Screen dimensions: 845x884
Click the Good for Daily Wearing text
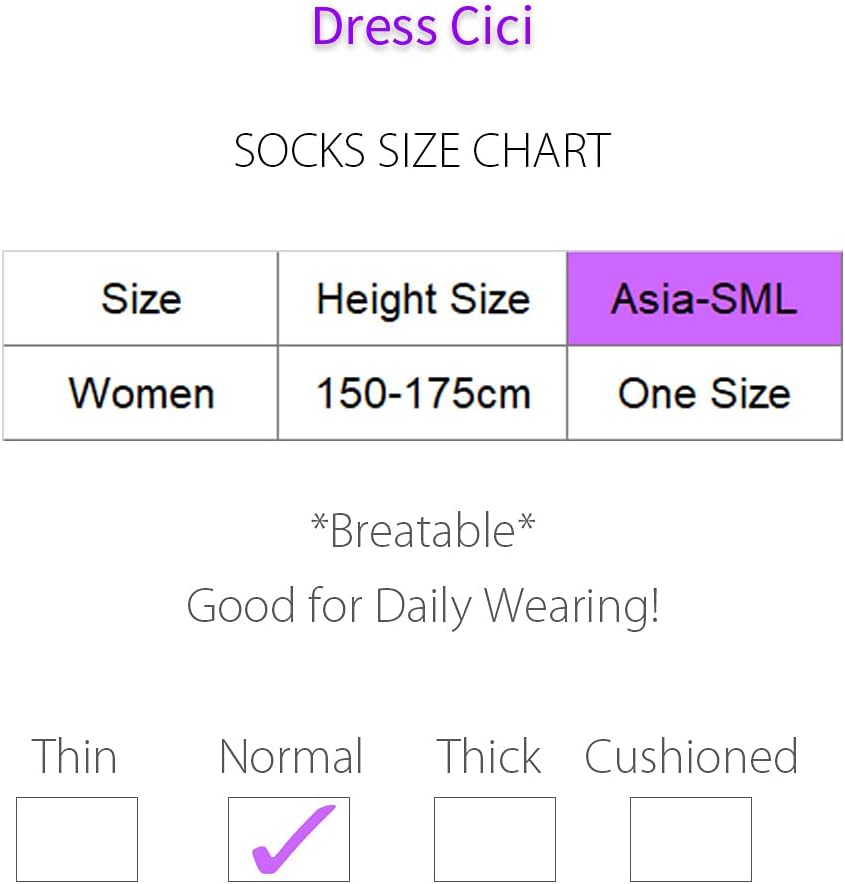point(423,606)
